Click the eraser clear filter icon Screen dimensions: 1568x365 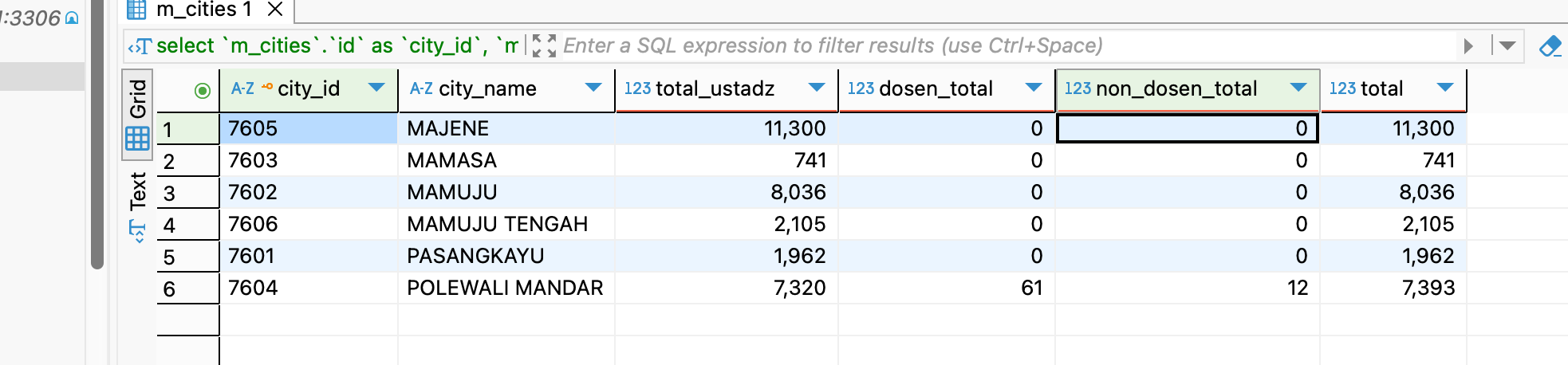1550,46
